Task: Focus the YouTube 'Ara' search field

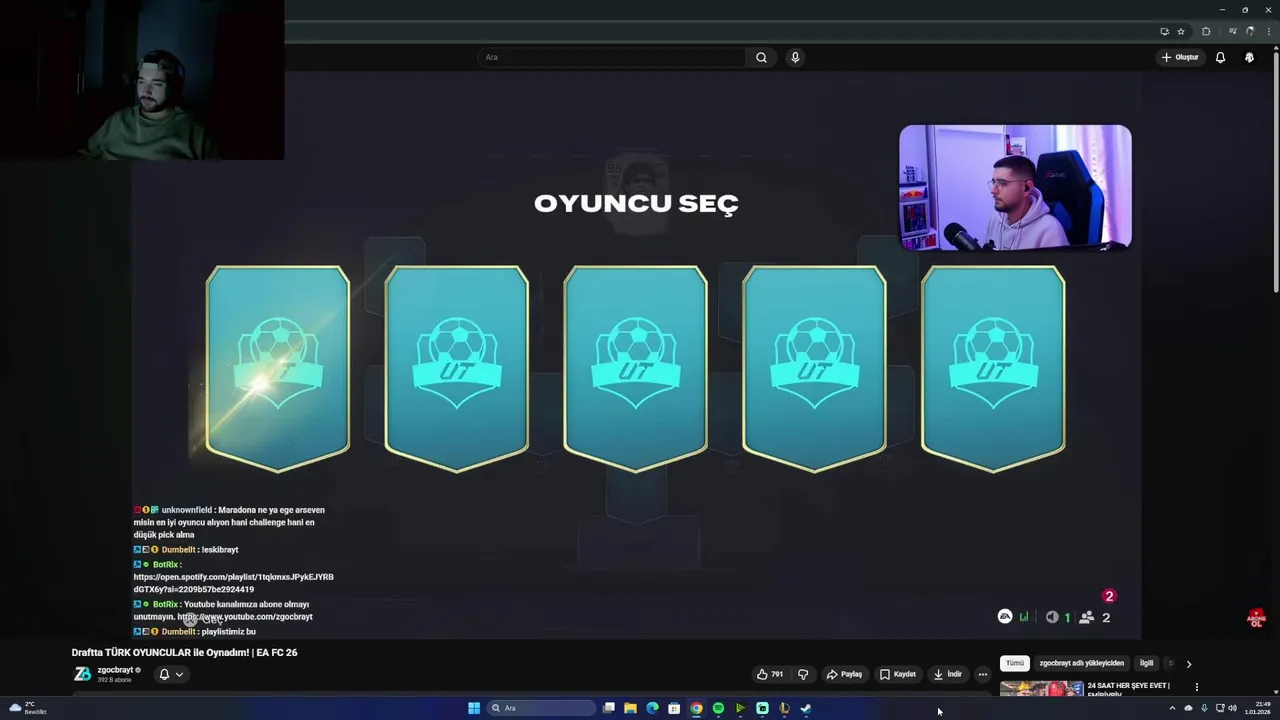Action: click(x=612, y=57)
